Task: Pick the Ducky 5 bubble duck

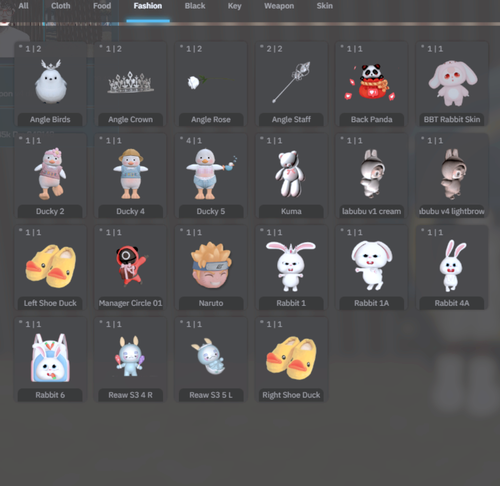Action: click(x=211, y=174)
